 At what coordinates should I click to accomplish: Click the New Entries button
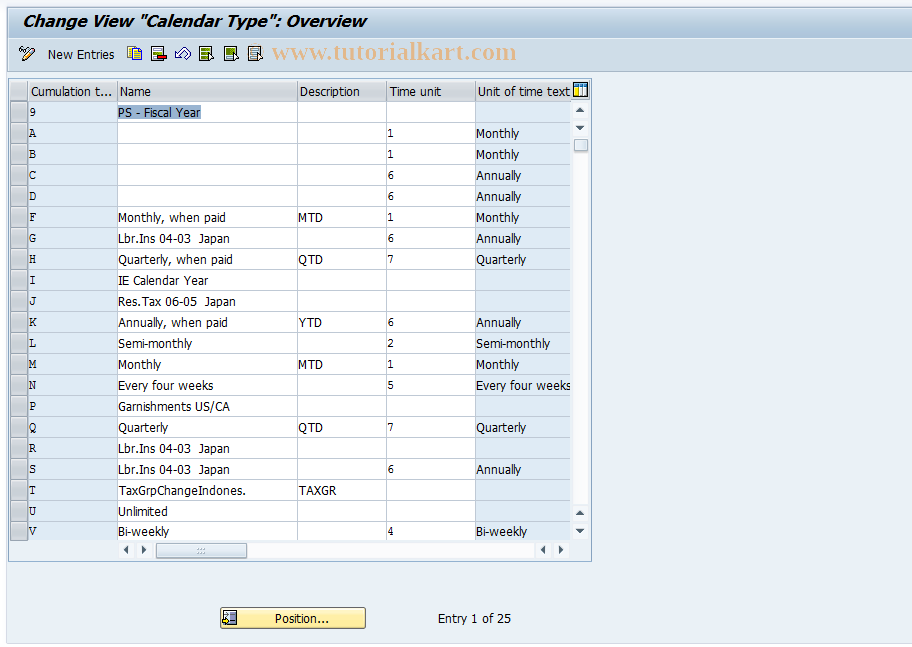(81, 55)
